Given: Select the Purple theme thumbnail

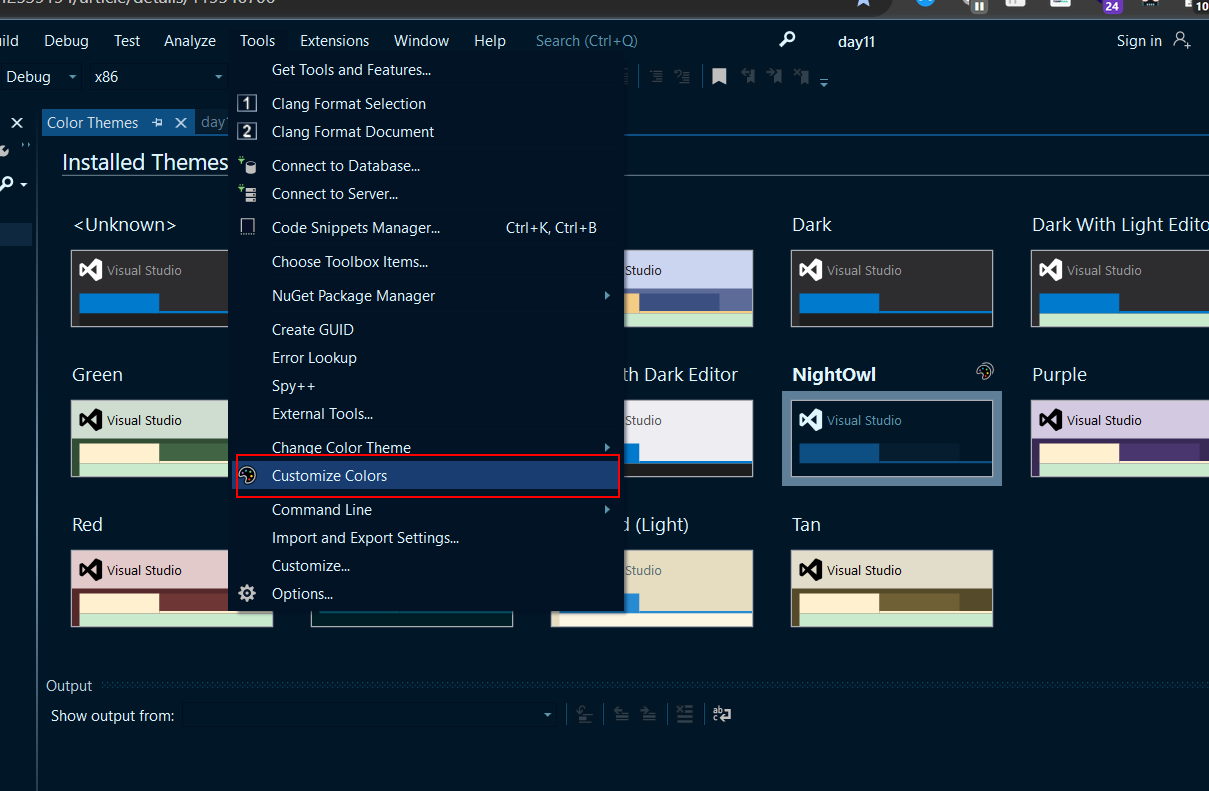Looking at the screenshot, I should (1120, 438).
